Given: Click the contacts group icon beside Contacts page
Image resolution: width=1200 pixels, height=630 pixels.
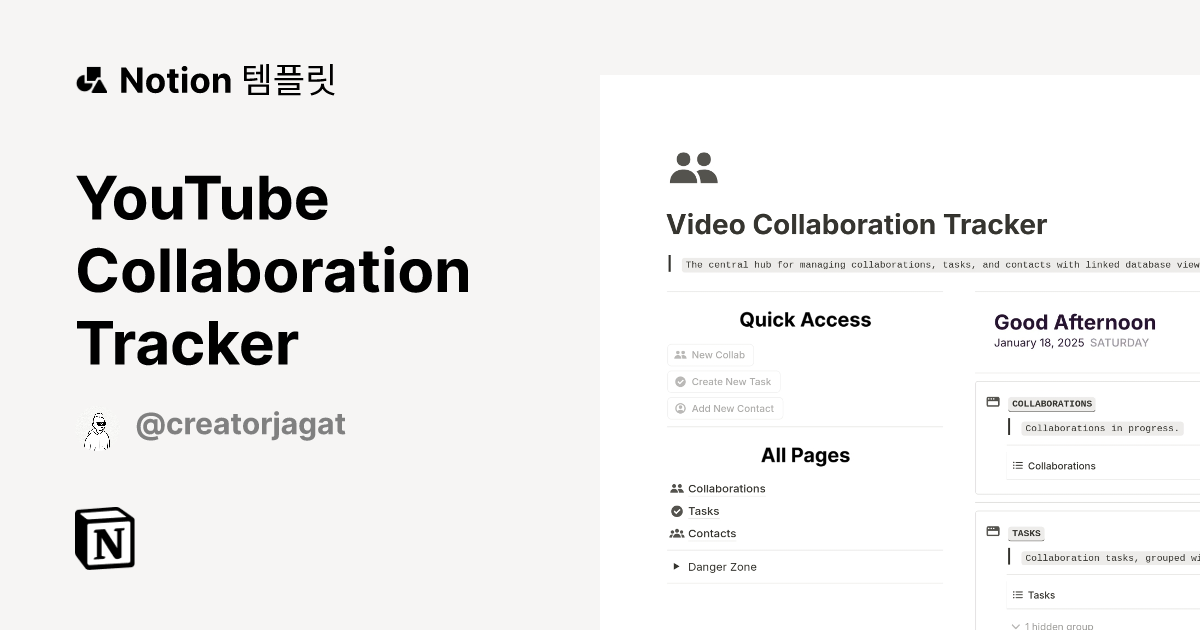Looking at the screenshot, I should 677,533.
